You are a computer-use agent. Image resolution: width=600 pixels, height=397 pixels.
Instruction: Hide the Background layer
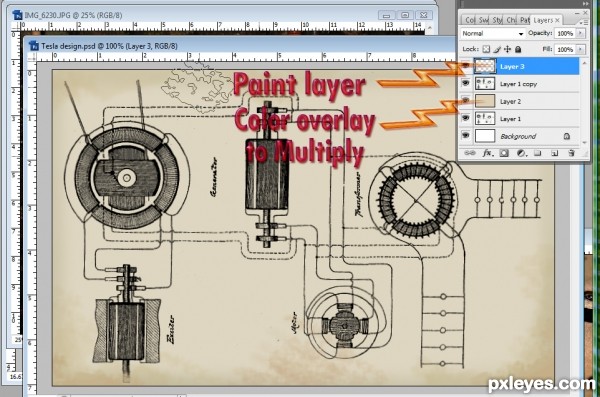coord(465,135)
